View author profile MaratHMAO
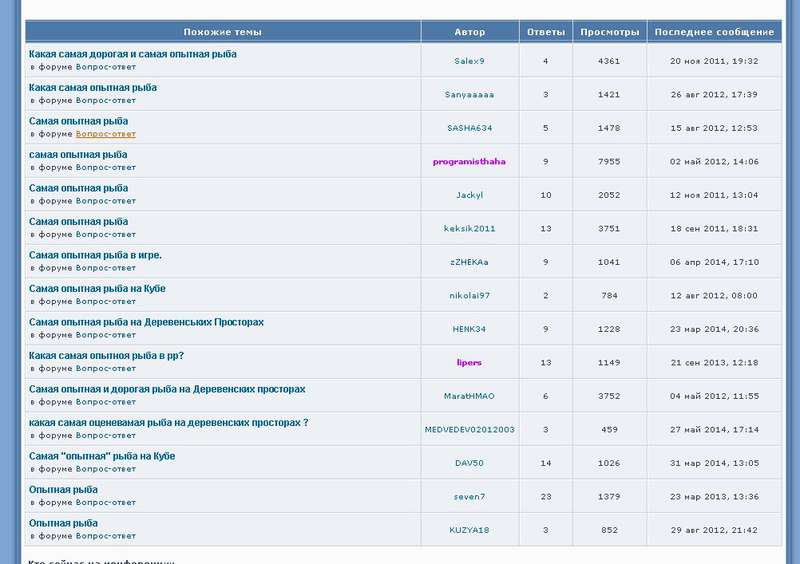Viewport: 800px width, 564px height. pos(469,397)
